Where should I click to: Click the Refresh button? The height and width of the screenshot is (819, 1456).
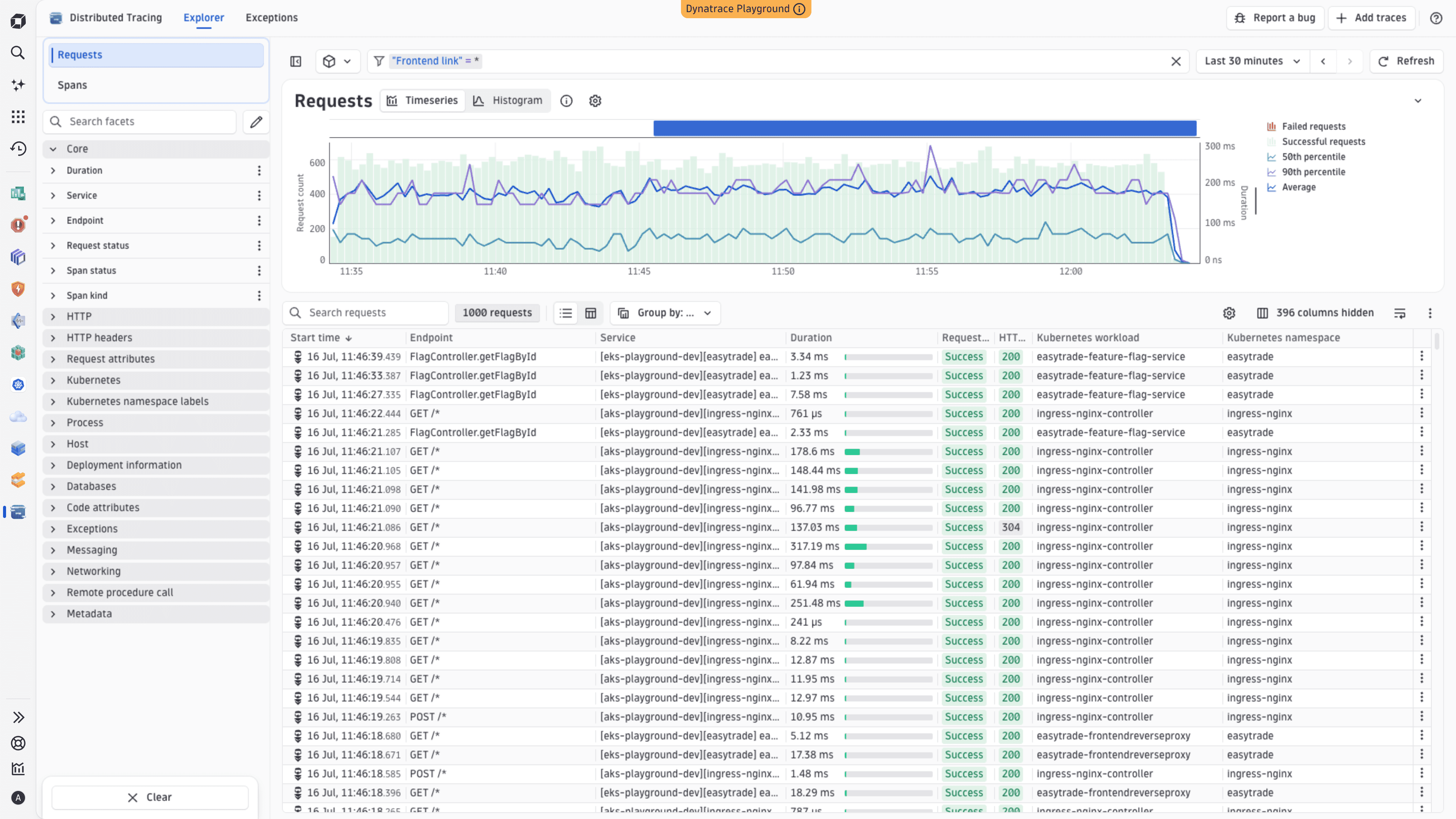(x=1406, y=61)
